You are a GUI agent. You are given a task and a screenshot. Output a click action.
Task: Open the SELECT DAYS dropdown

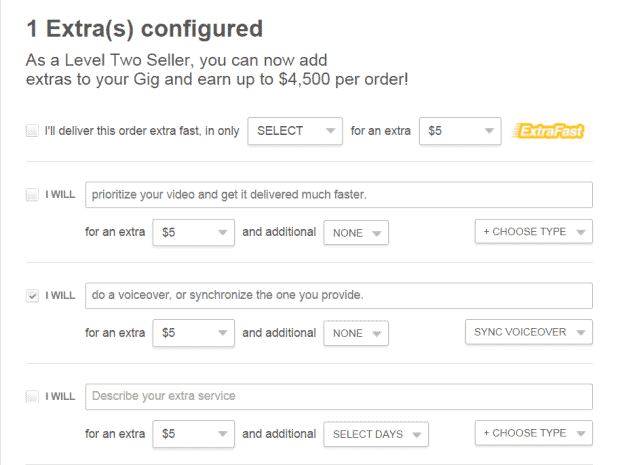376,434
